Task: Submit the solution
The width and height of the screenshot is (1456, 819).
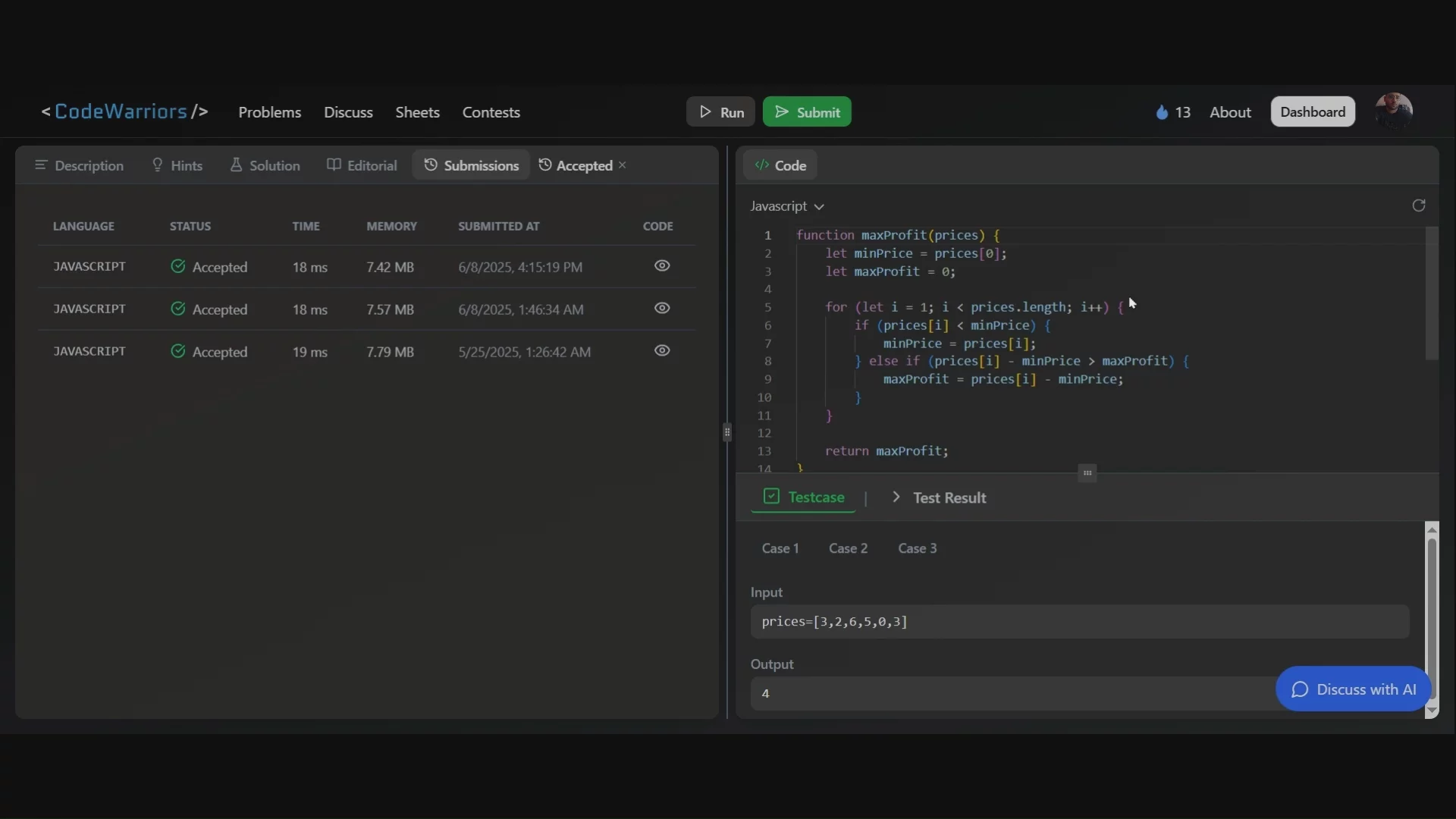Action: click(x=807, y=111)
